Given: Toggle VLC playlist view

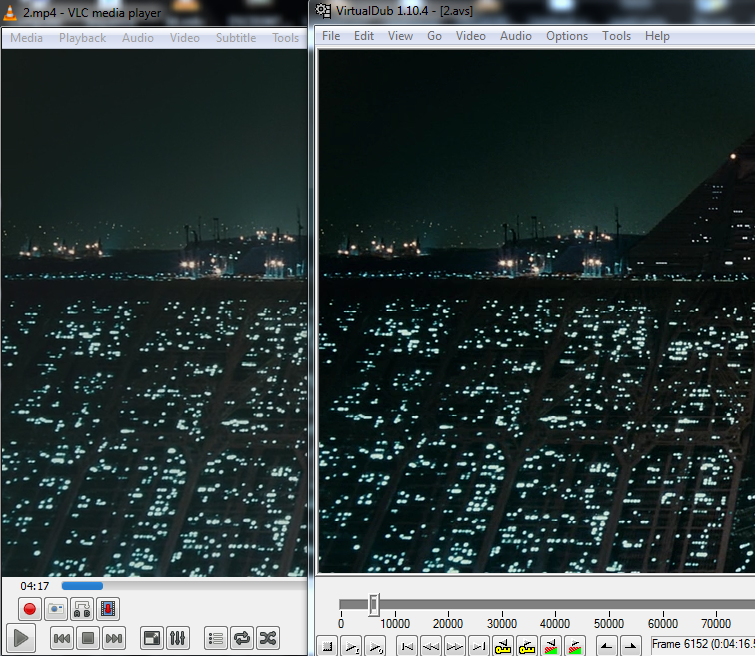Looking at the screenshot, I should [x=216, y=638].
